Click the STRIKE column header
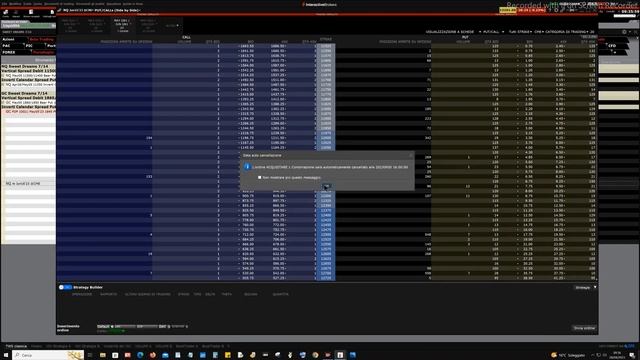Screen dimensions: 640x360 coord(326,39)
